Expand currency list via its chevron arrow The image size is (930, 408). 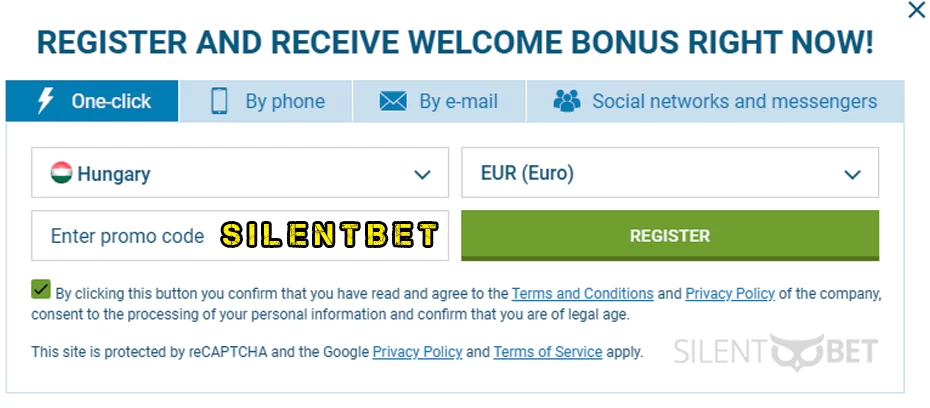click(x=852, y=174)
